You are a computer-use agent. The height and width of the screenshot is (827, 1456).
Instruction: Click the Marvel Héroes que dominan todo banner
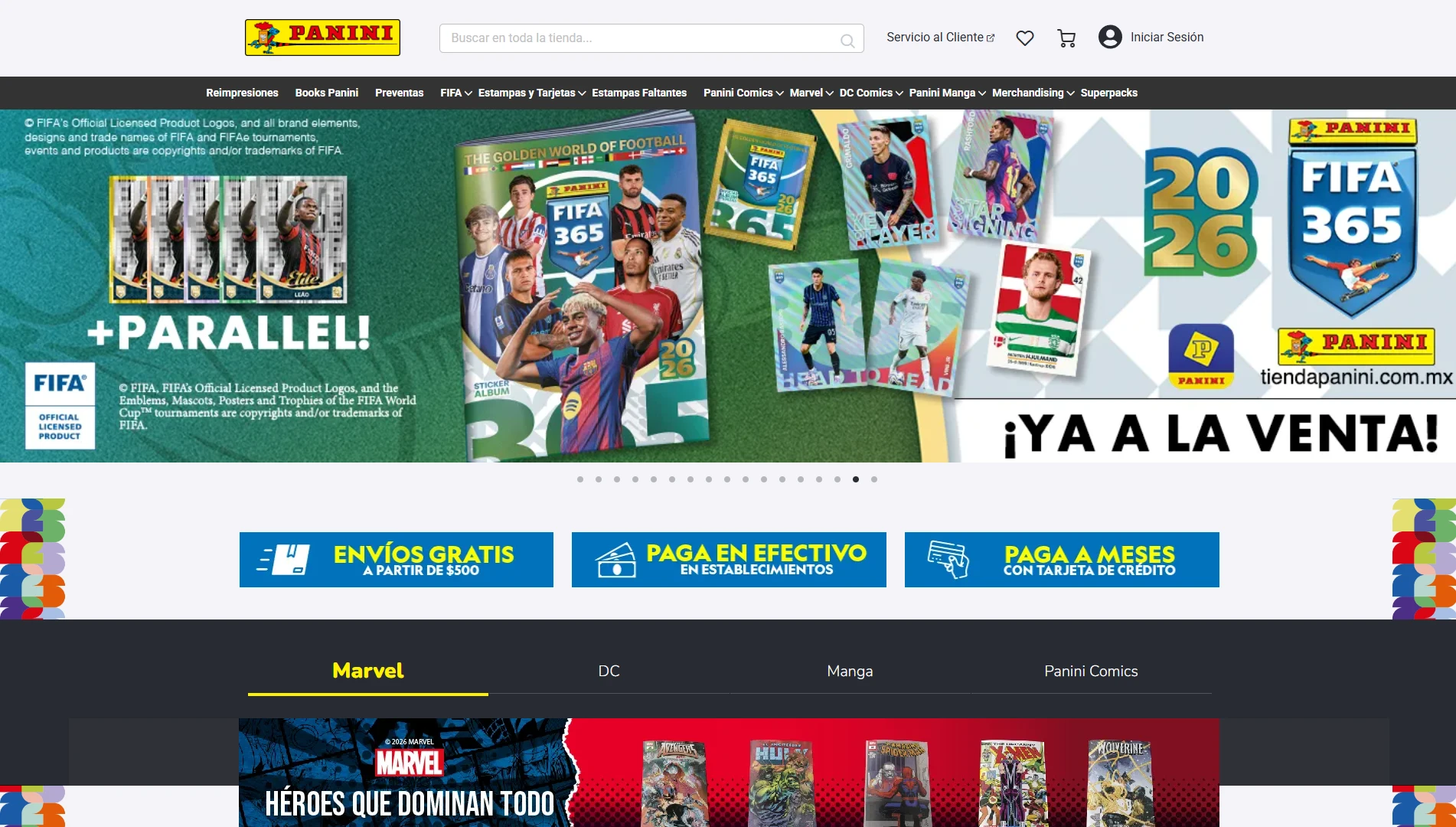(x=729, y=773)
